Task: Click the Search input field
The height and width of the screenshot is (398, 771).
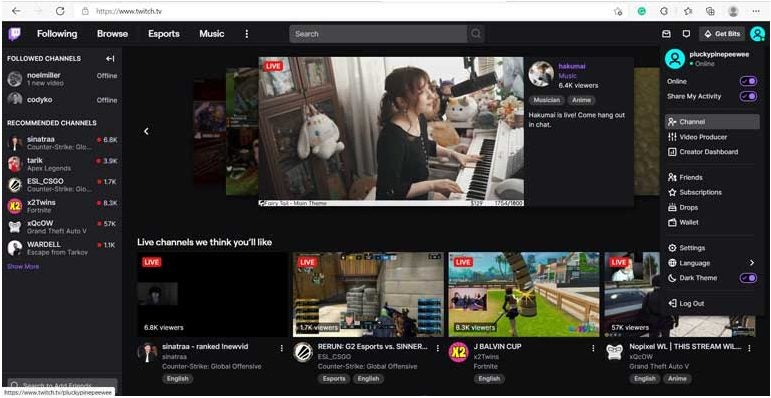Action: 378,34
